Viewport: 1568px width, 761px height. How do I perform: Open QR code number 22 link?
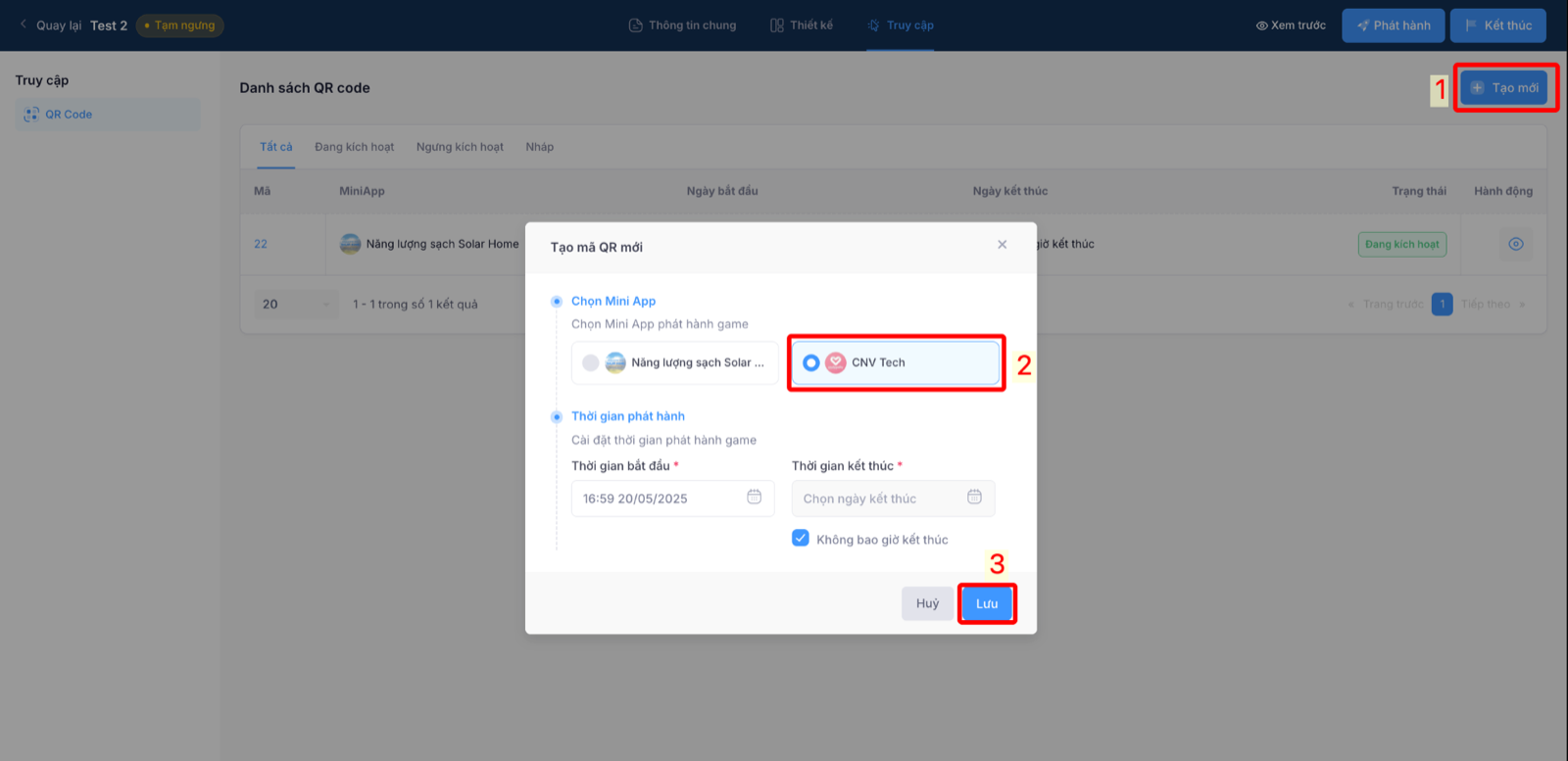pyautogui.click(x=261, y=244)
